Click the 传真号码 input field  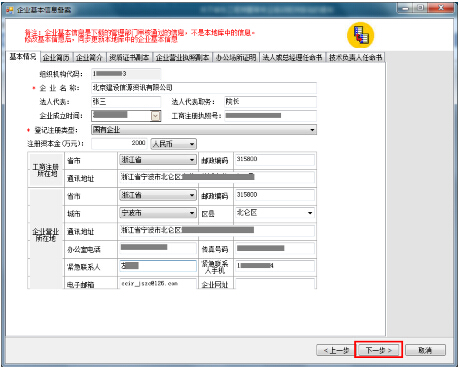tap(275, 248)
